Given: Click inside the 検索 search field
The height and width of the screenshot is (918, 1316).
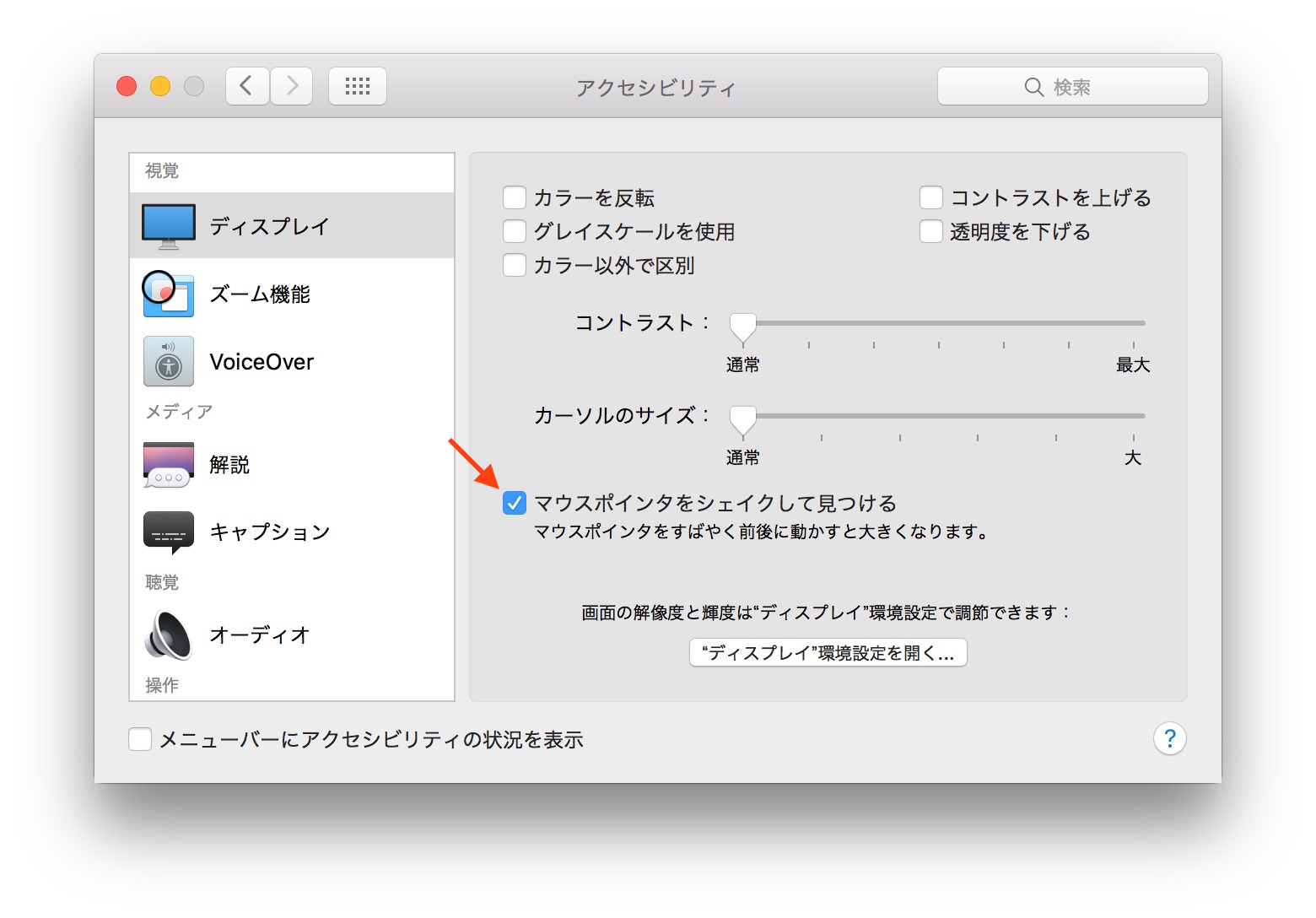Looking at the screenshot, I should click(1071, 85).
